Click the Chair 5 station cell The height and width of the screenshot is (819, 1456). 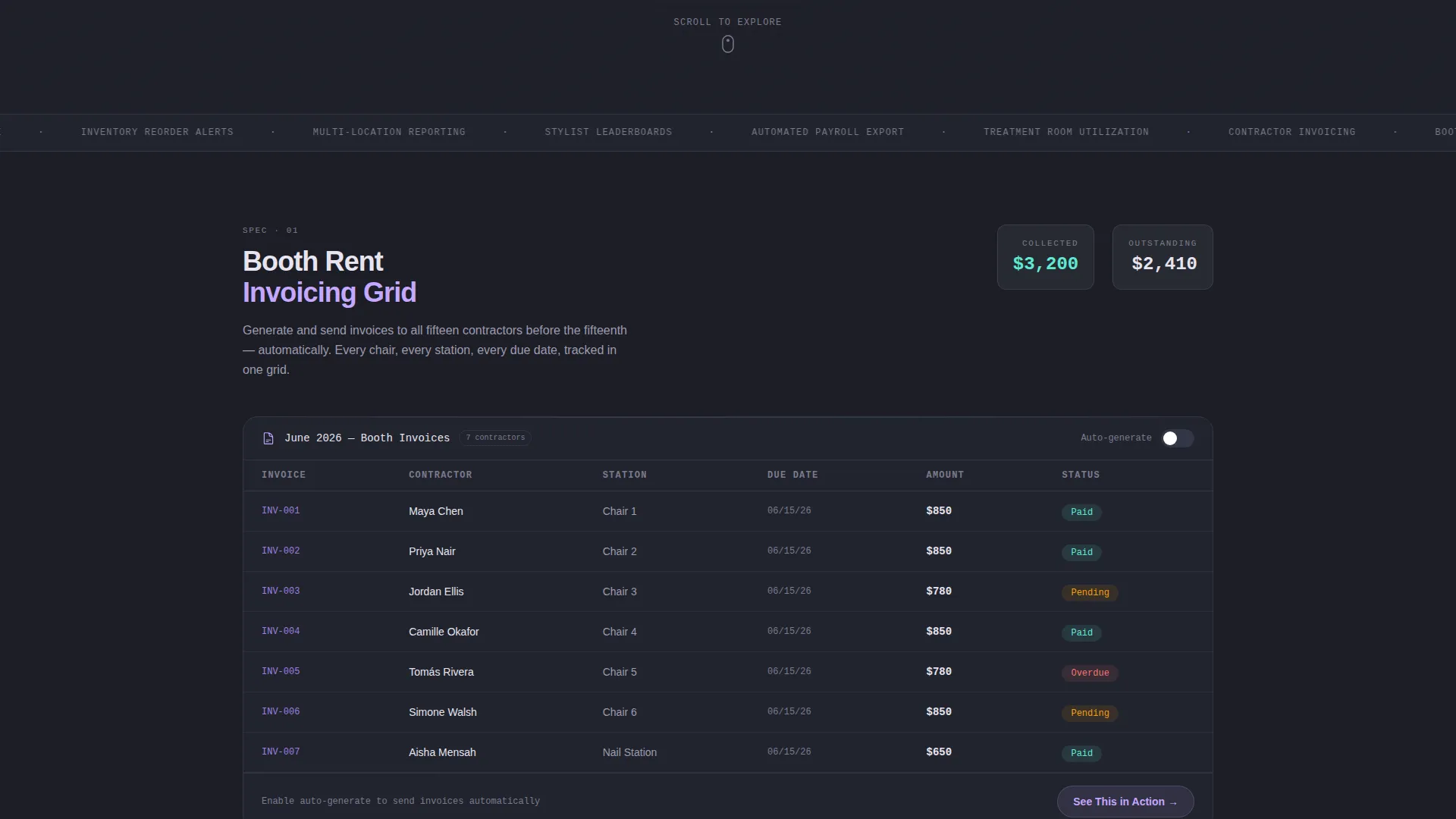click(620, 672)
